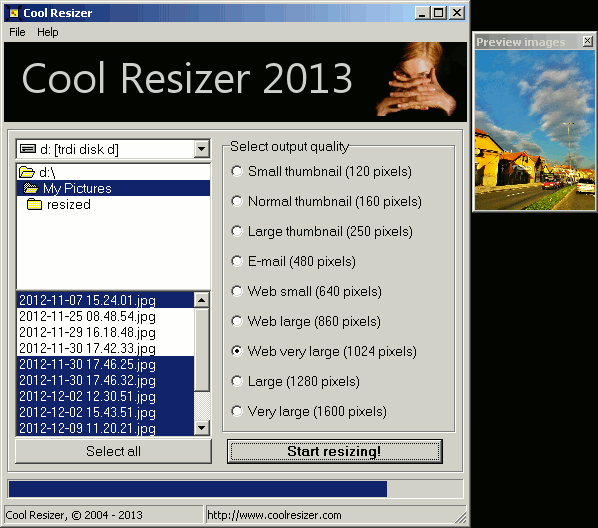The image size is (598, 528).
Task: Click the Start resizing! button
Action: [x=334, y=451]
